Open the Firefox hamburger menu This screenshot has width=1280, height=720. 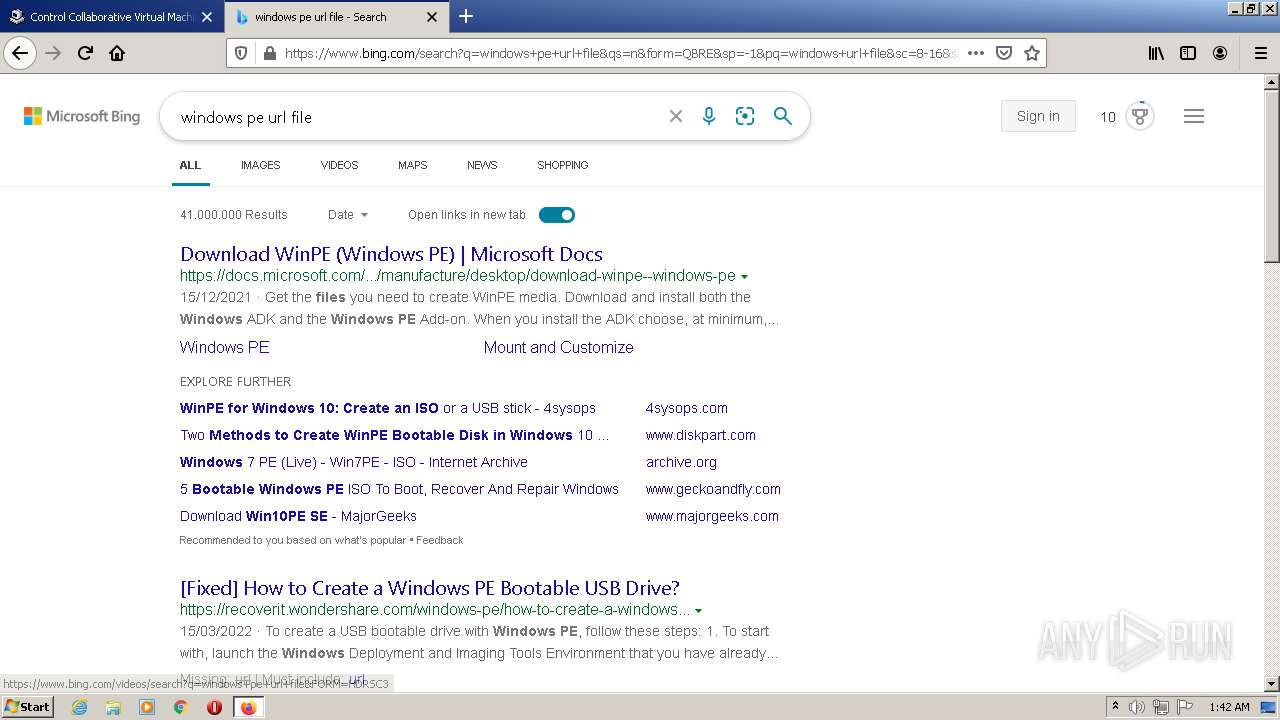(1261, 53)
